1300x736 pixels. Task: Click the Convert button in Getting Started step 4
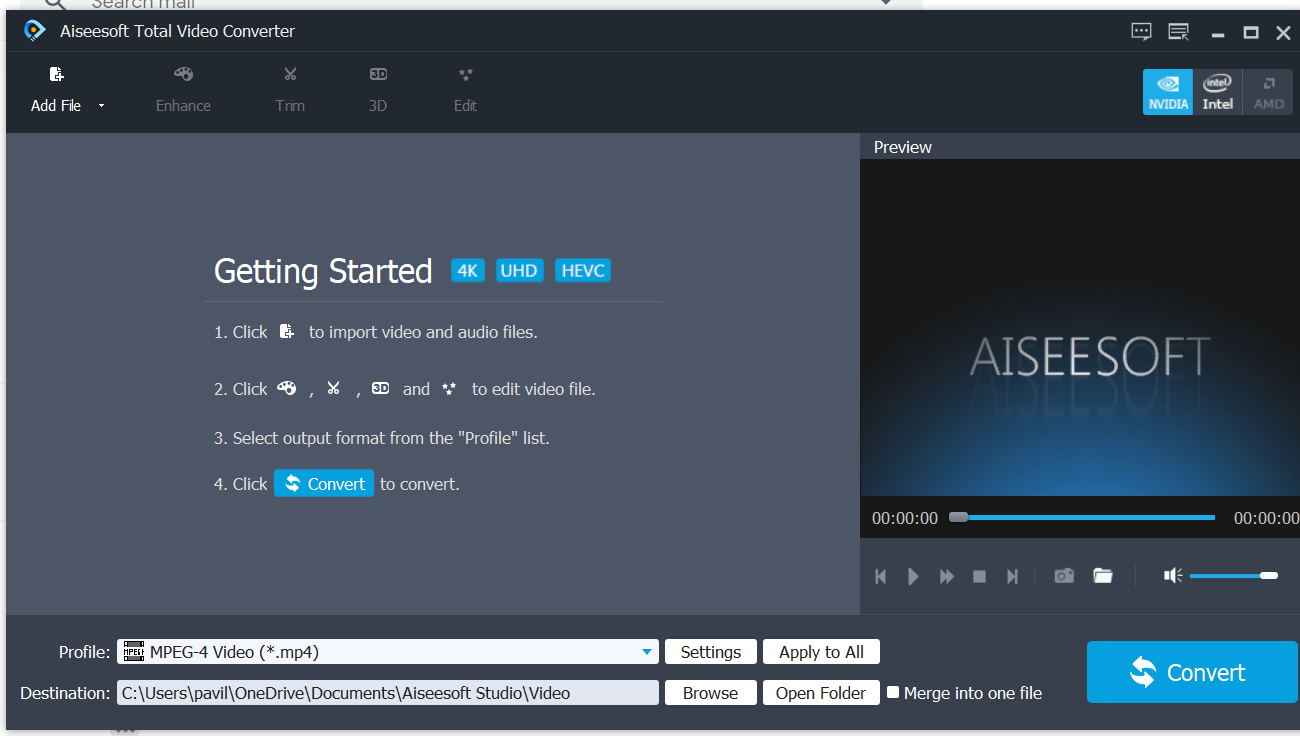click(324, 484)
